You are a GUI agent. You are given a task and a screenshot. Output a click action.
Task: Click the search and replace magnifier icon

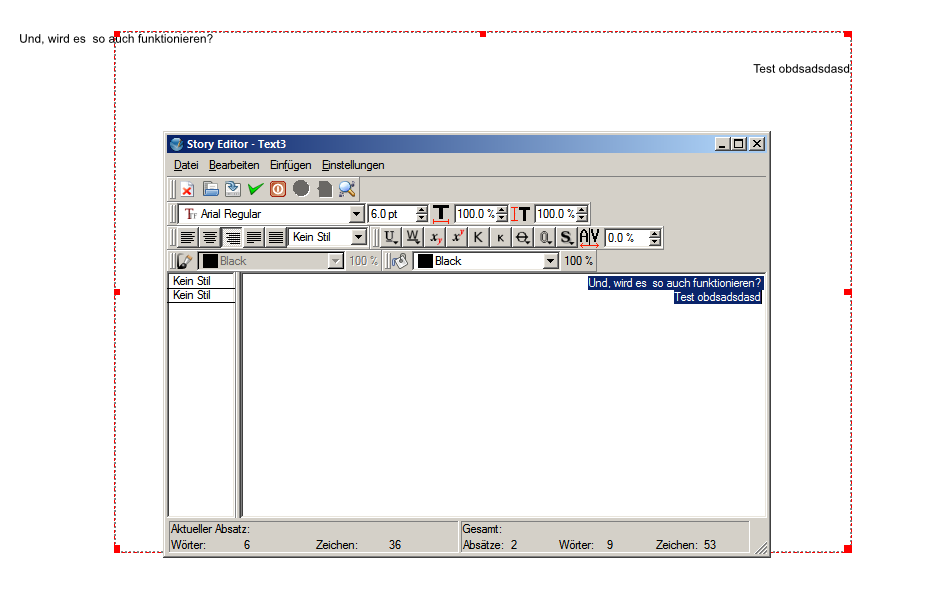(x=347, y=189)
